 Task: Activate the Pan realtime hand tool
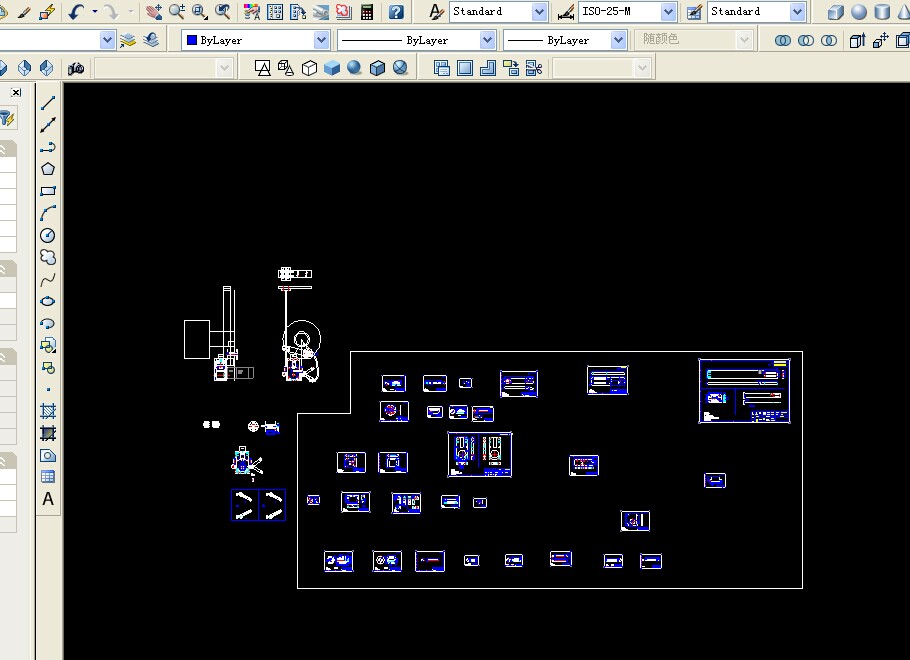pos(154,12)
